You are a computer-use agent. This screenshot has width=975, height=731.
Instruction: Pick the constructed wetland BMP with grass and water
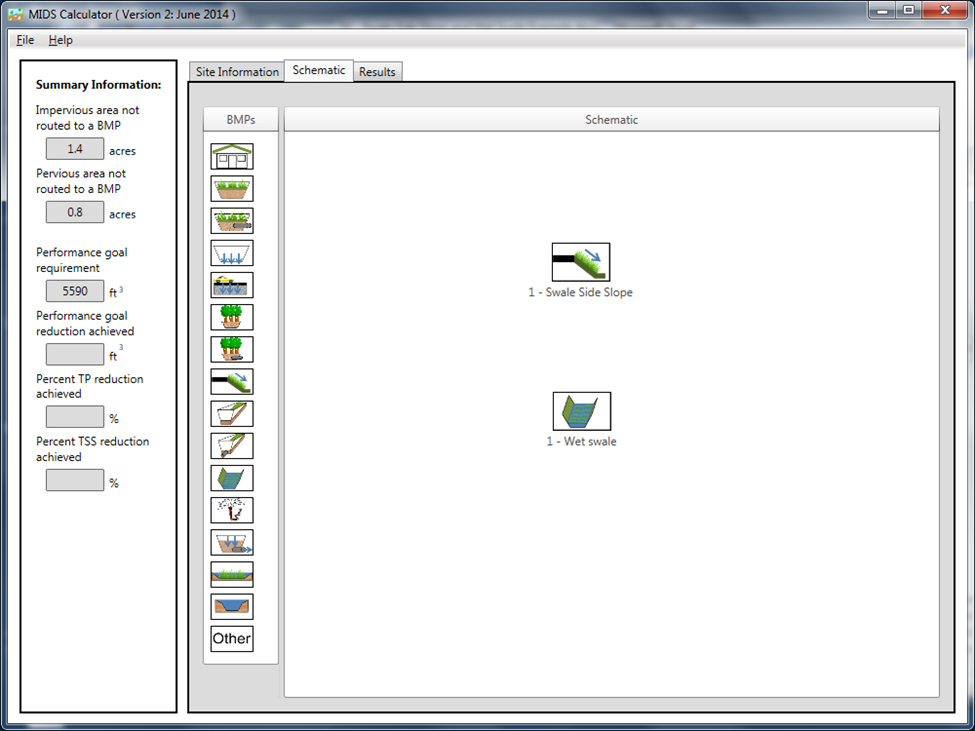[x=232, y=574]
